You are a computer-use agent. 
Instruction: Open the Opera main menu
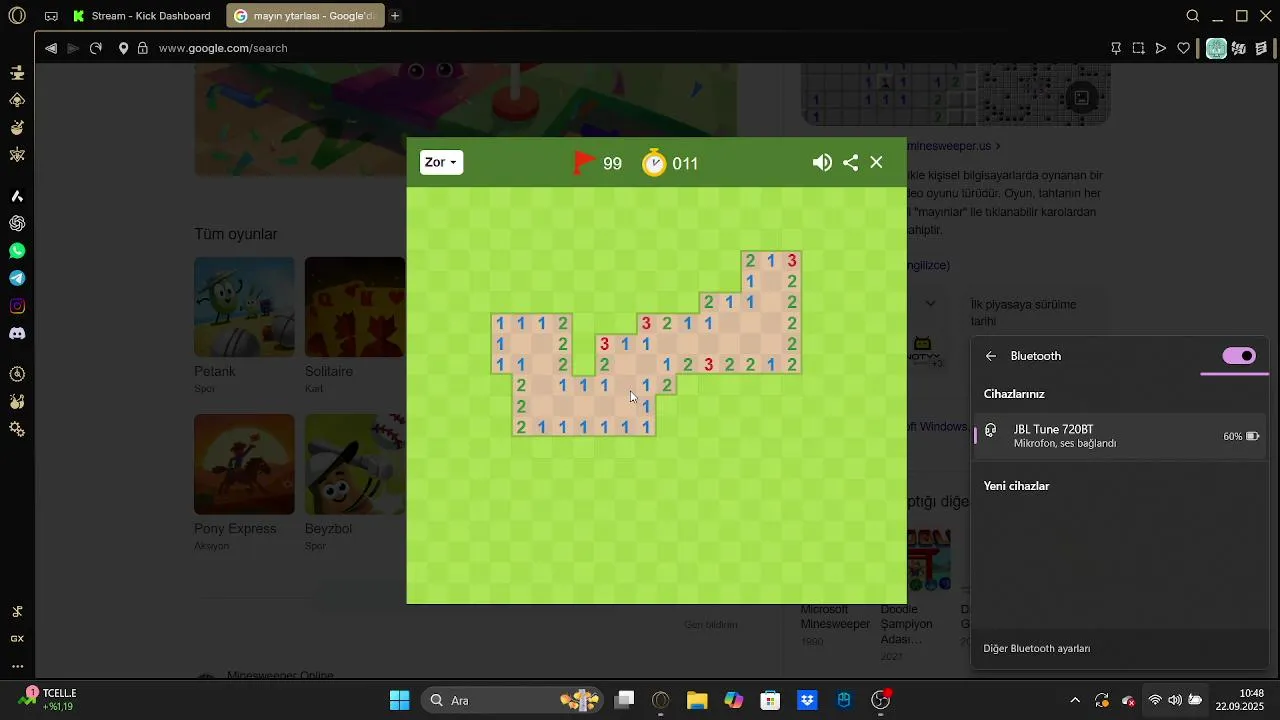pyautogui.click(x=17, y=16)
